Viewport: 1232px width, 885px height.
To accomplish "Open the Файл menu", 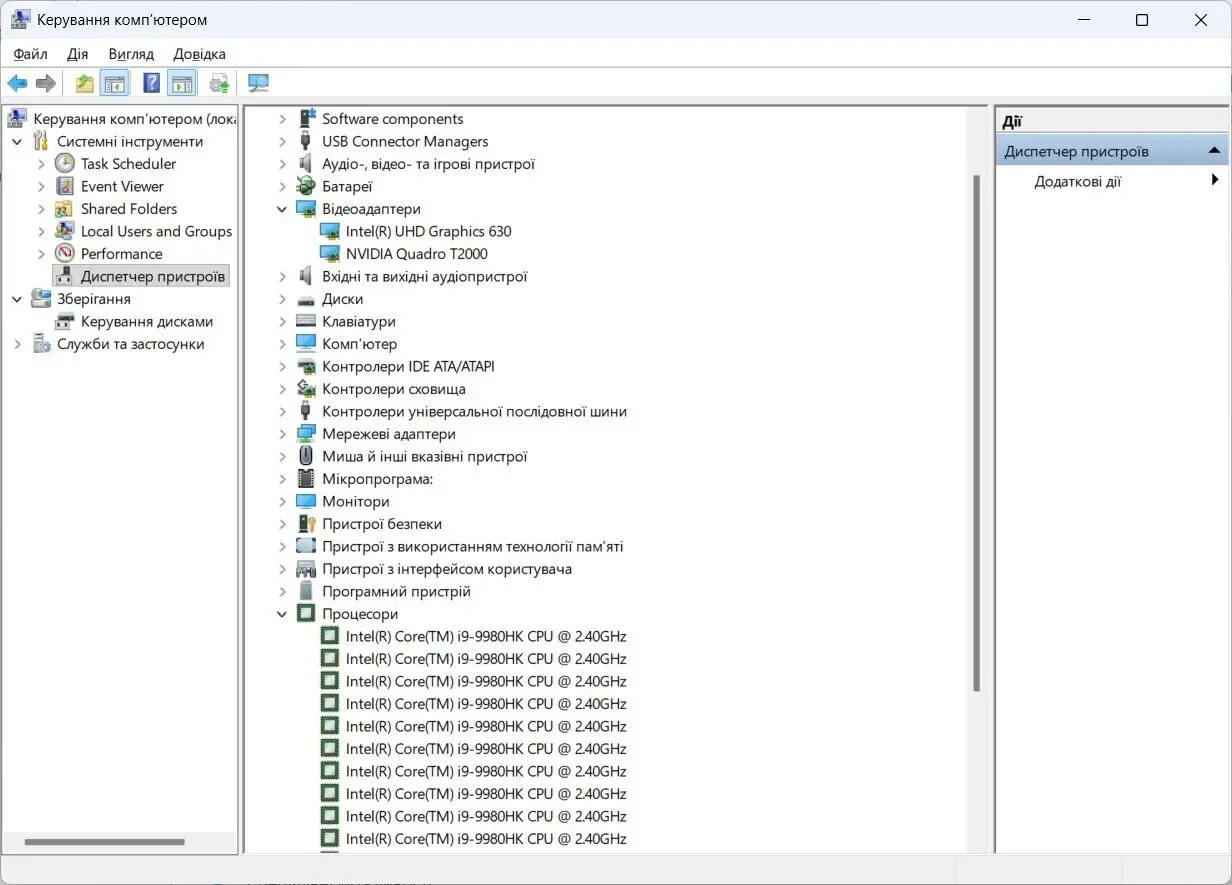I will point(30,54).
